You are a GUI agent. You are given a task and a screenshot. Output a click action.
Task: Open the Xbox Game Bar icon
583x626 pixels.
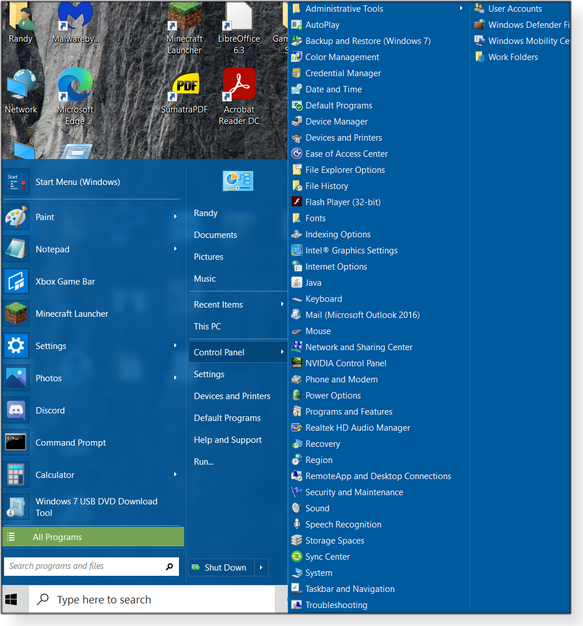16,281
